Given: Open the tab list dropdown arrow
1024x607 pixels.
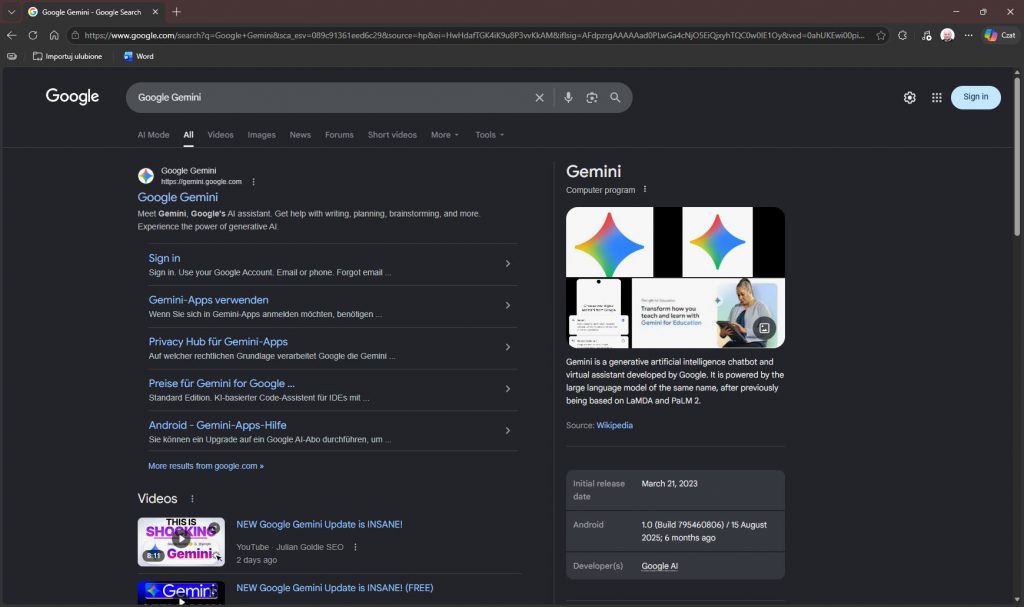Looking at the screenshot, I should point(11,12).
